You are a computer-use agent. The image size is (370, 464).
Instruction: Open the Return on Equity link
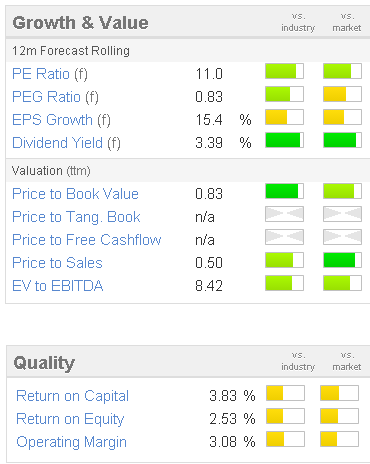click(70, 419)
